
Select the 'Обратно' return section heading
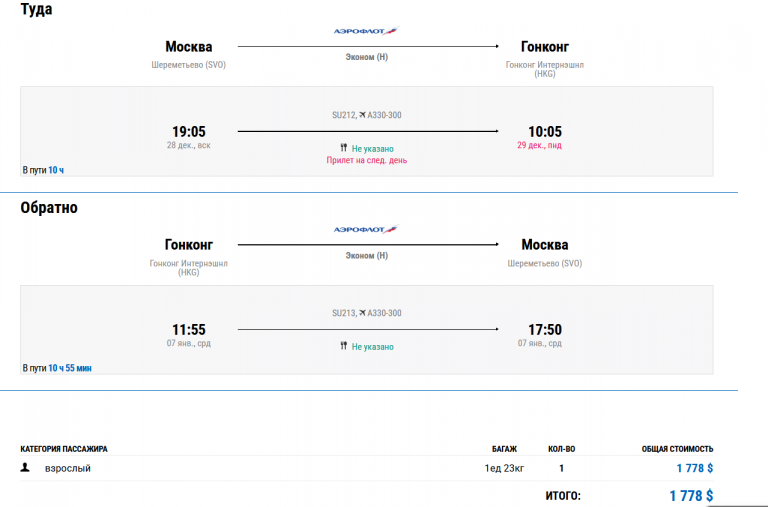click(x=49, y=208)
